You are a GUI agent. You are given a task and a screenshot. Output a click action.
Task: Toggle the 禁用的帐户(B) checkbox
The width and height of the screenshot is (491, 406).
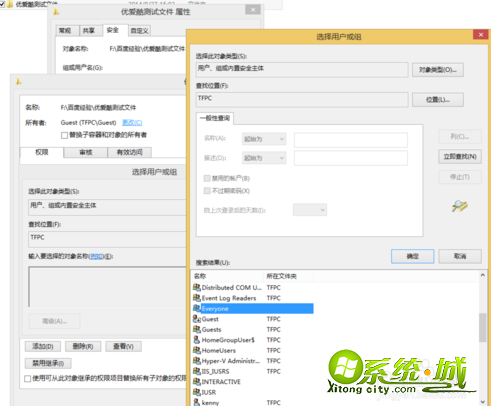click(207, 178)
